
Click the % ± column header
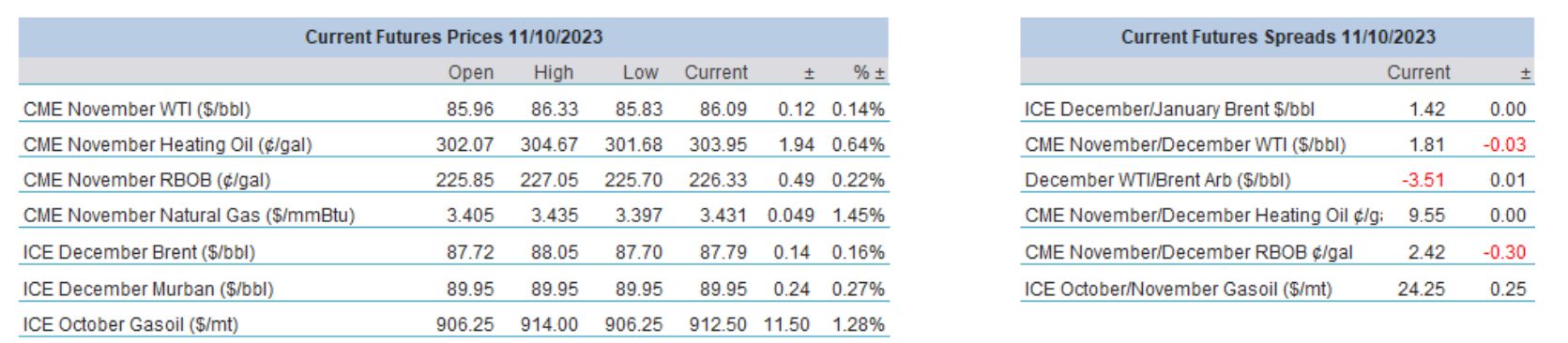(869, 72)
